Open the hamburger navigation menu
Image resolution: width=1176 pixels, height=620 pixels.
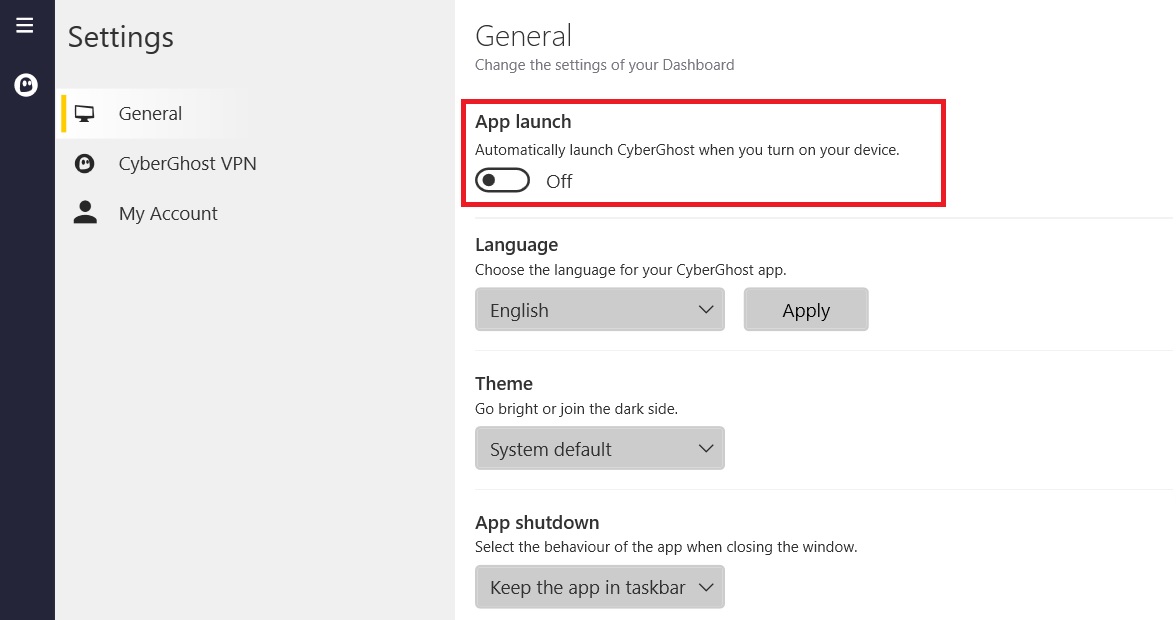click(25, 25)
